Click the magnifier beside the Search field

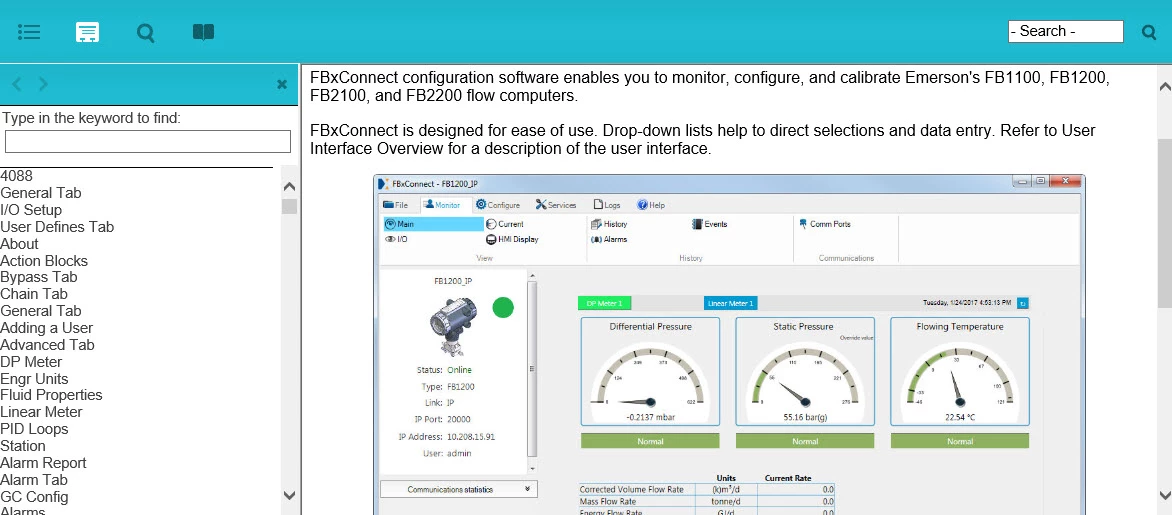[x=1149, y=32]
